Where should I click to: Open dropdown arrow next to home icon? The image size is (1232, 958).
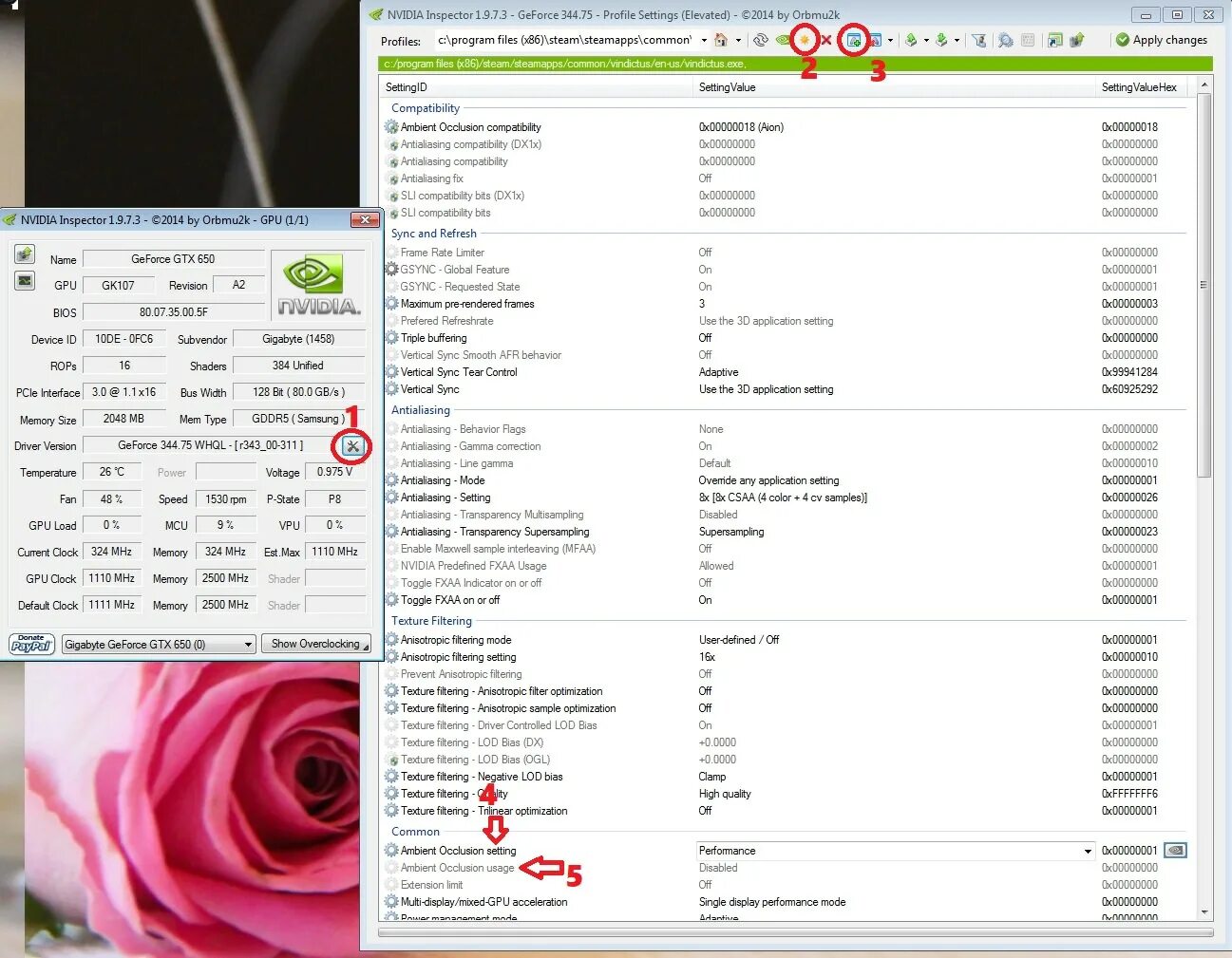[x=738, y=40]
